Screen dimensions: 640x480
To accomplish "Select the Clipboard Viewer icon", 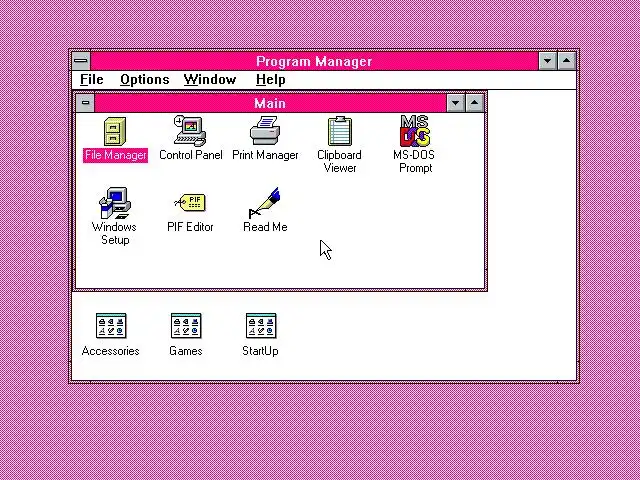I will [x=340, y=131].
